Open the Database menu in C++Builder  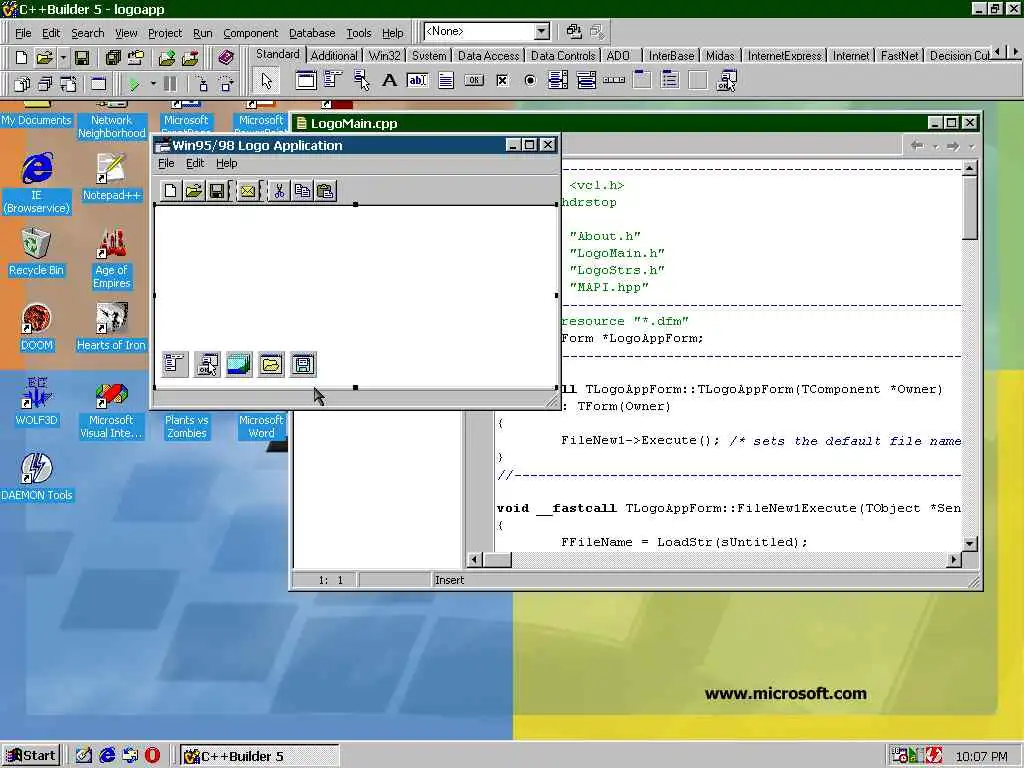[x=312, y=33]
